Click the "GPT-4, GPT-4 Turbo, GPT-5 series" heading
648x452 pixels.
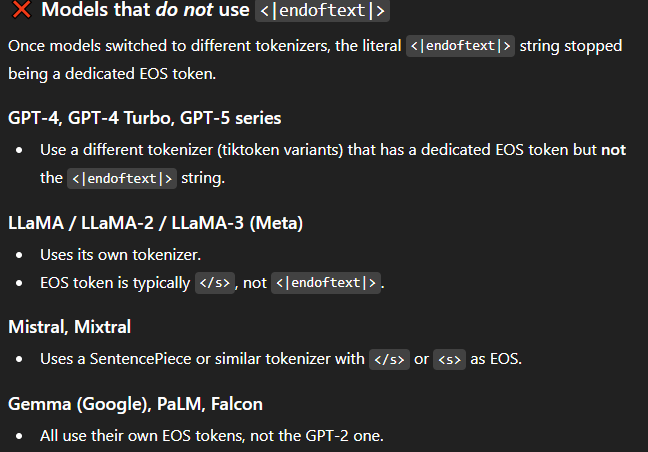pos(145,118)
